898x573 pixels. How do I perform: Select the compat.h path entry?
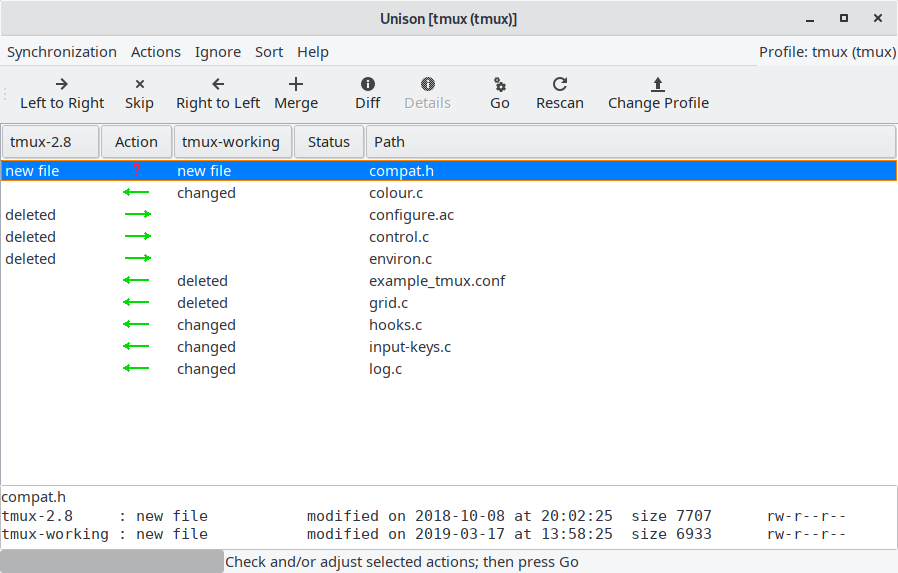click(x=401, y=171)
